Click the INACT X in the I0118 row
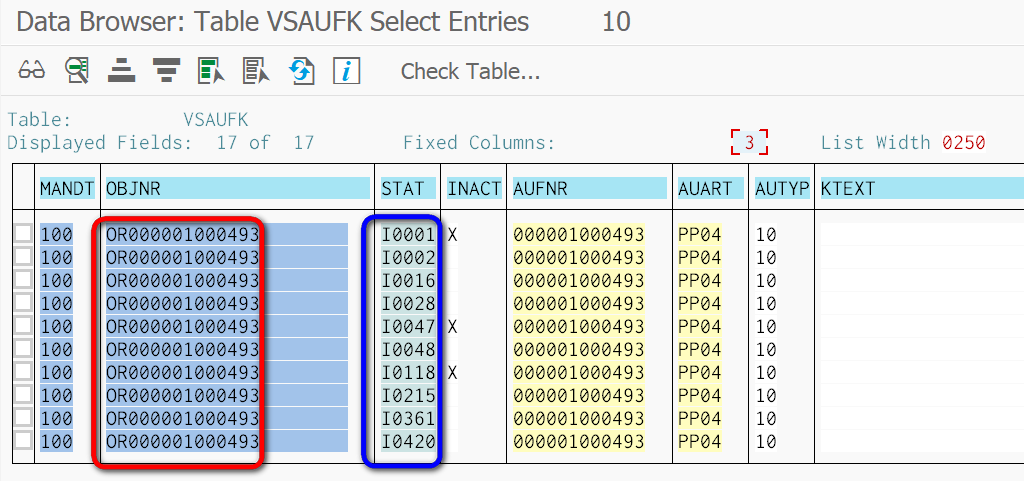 453,373
